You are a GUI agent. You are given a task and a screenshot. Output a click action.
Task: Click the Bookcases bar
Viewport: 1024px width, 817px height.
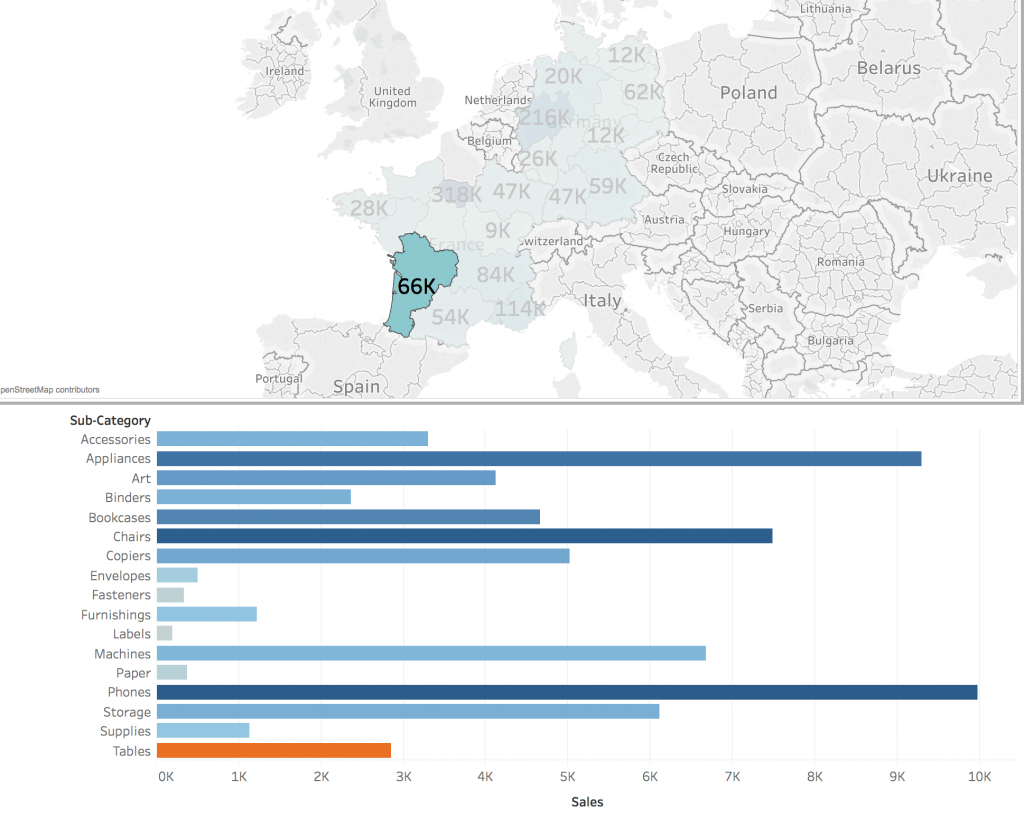[348, 517]
